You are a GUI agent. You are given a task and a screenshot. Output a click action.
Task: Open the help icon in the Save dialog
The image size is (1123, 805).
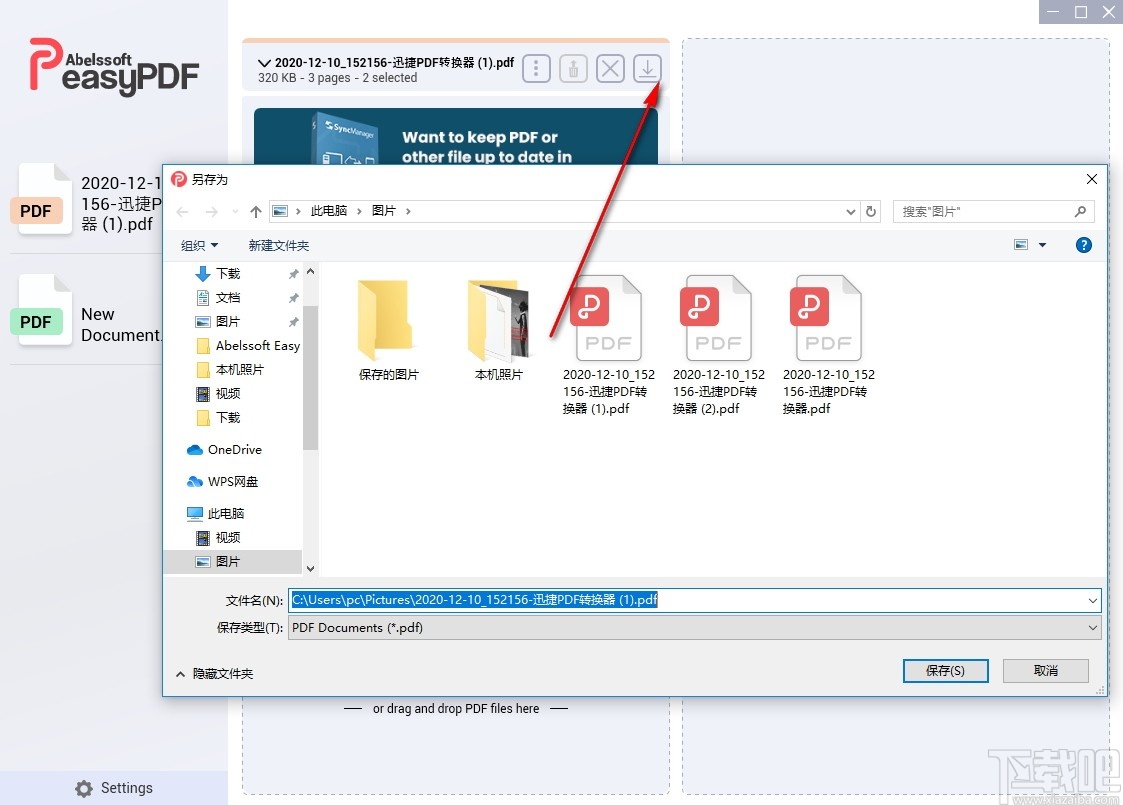pos(1083,244)
